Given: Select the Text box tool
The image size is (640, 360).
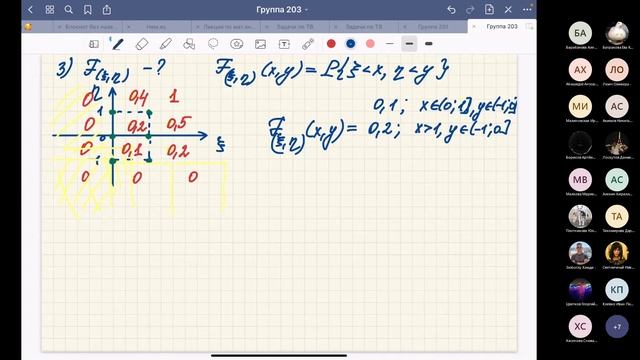Looking at the screenshot, I should 284,44.
